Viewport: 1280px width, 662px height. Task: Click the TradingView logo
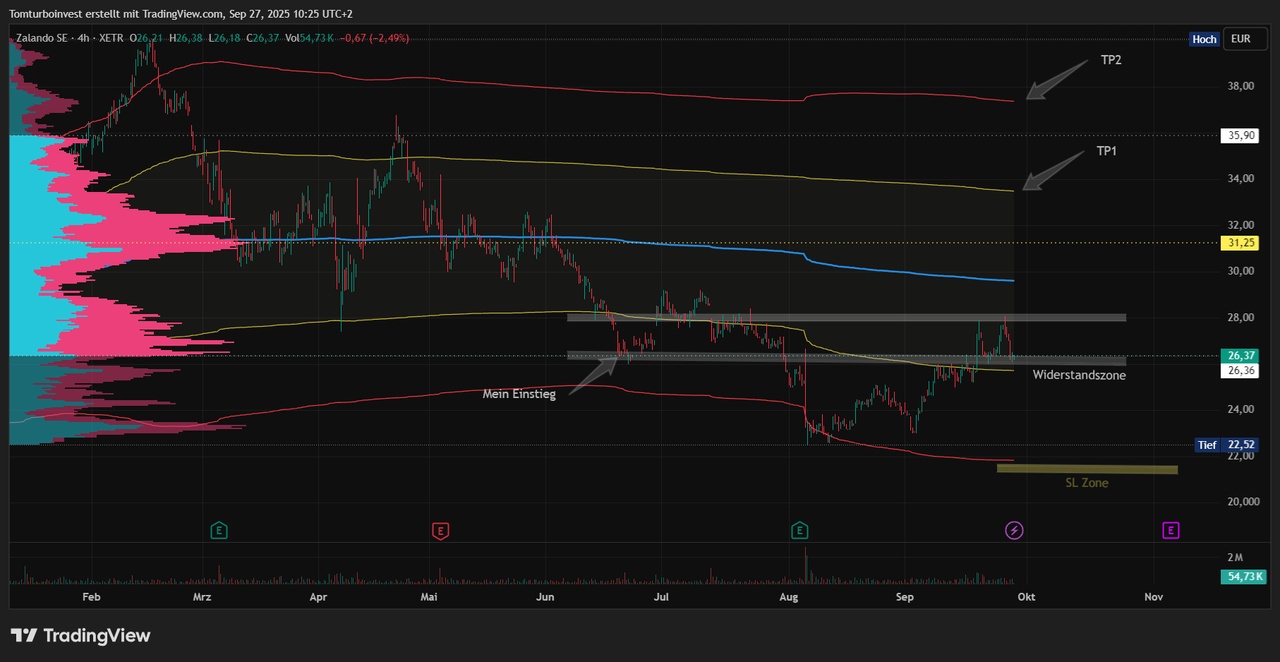80,635
